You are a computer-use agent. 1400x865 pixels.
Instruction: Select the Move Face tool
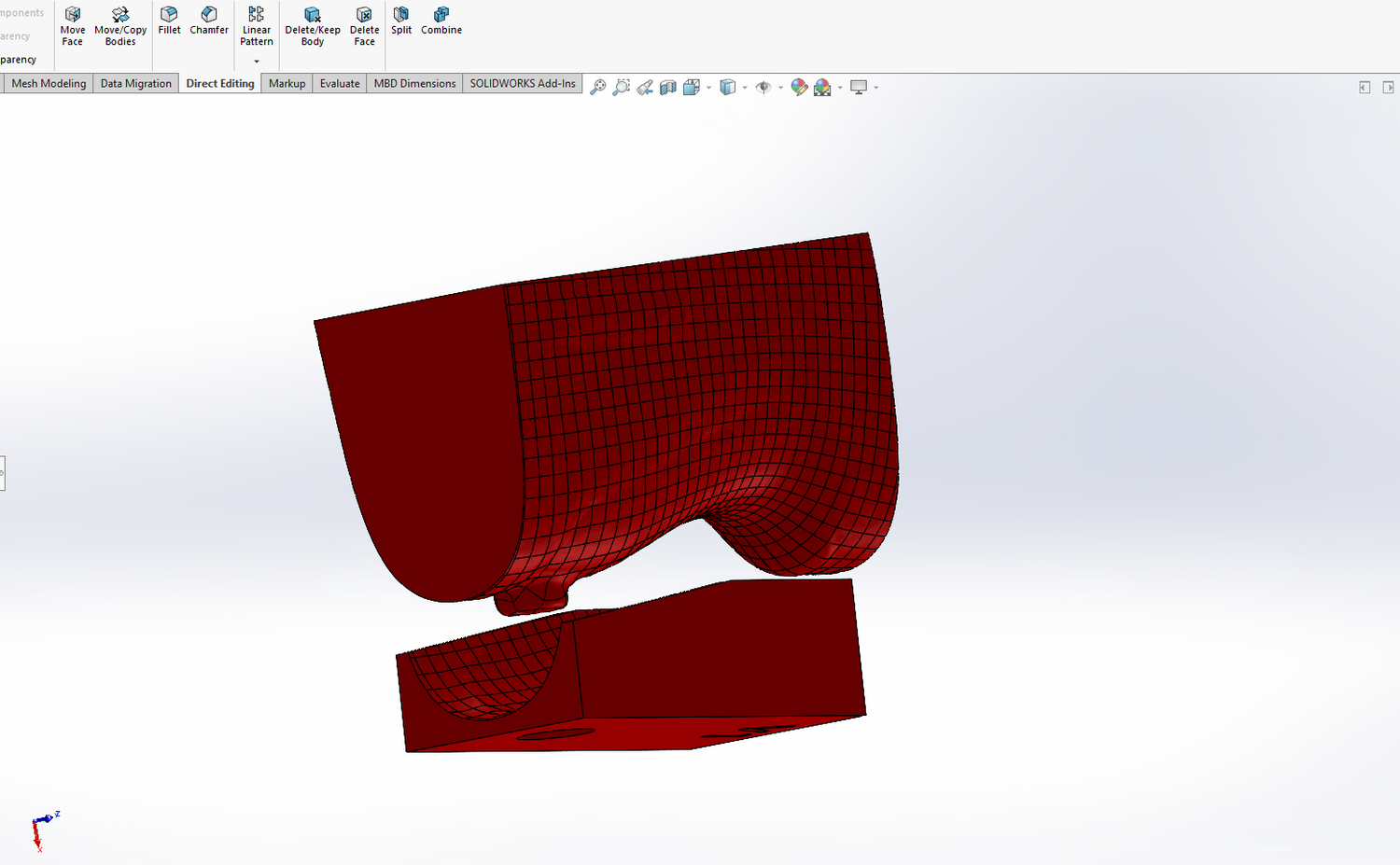click(x=73, y=24)
